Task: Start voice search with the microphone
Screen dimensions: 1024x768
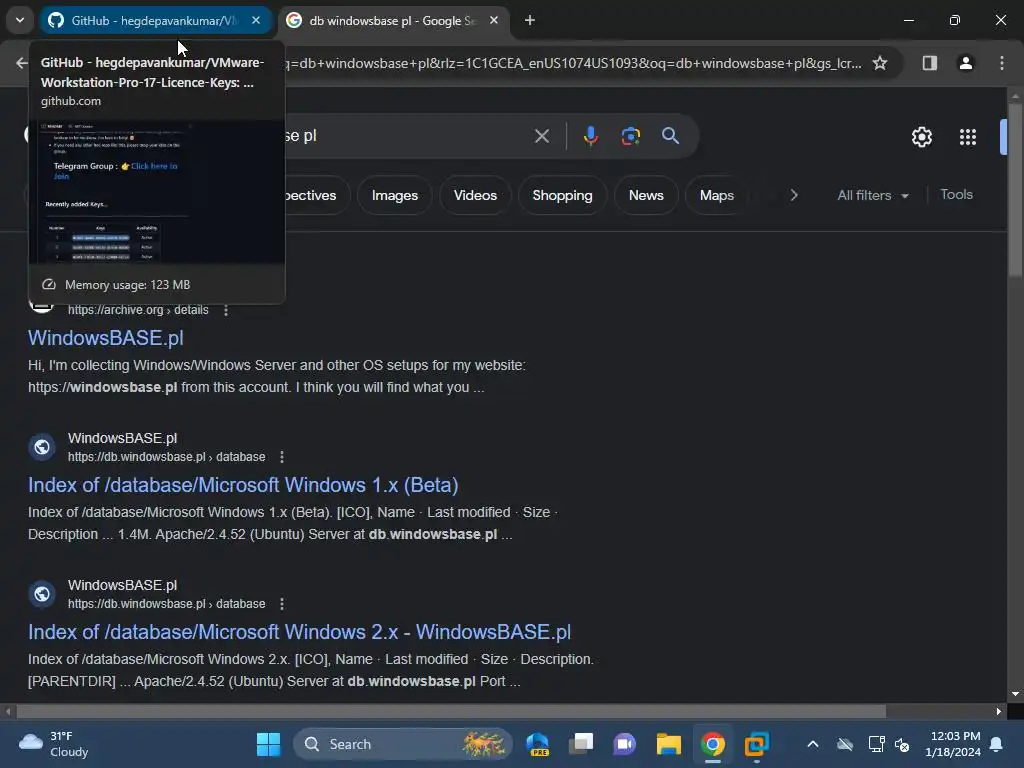Action: pyautogui.click(x=590, y=136)
